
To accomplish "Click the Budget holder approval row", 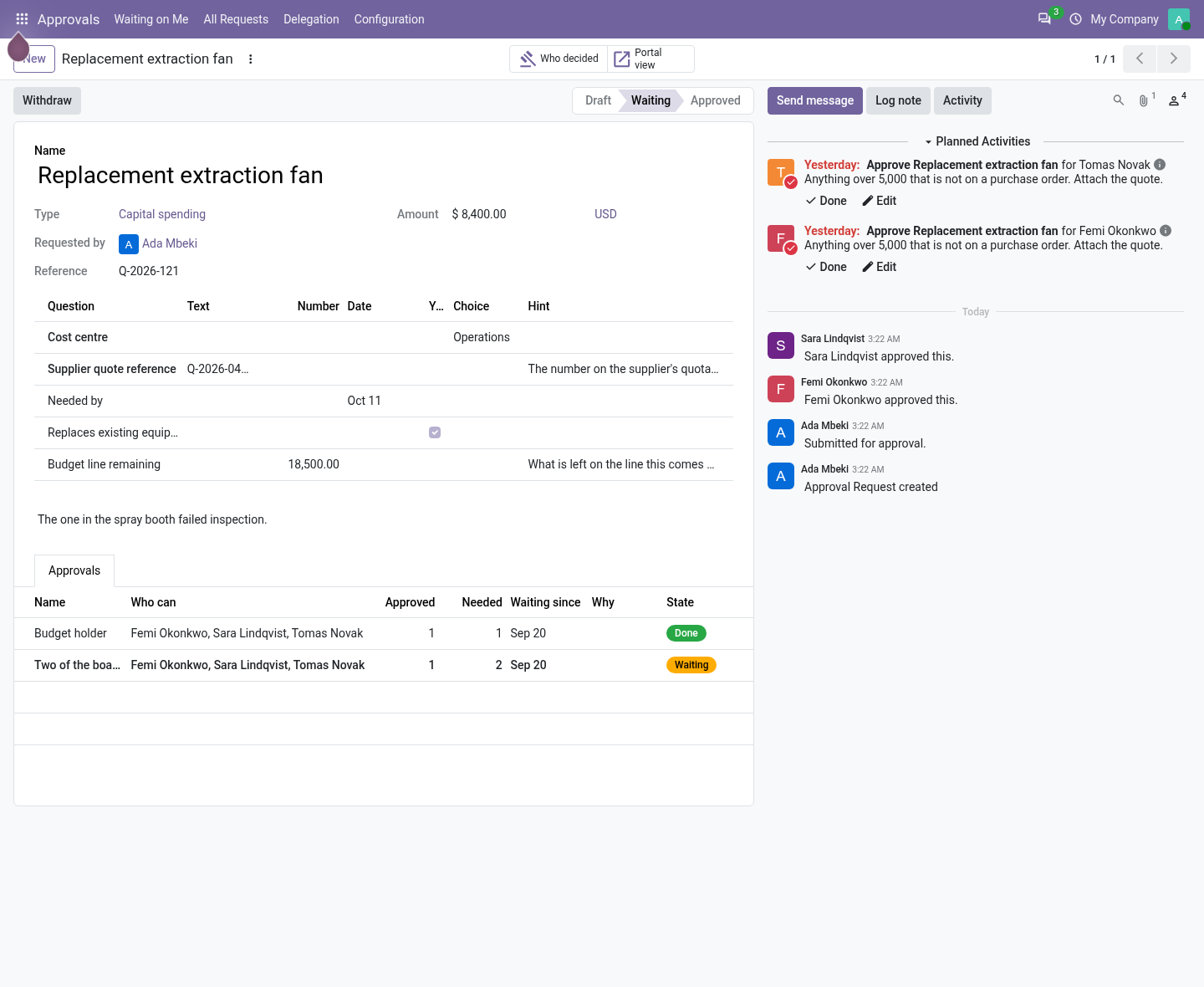I will [x=384, y=633].
